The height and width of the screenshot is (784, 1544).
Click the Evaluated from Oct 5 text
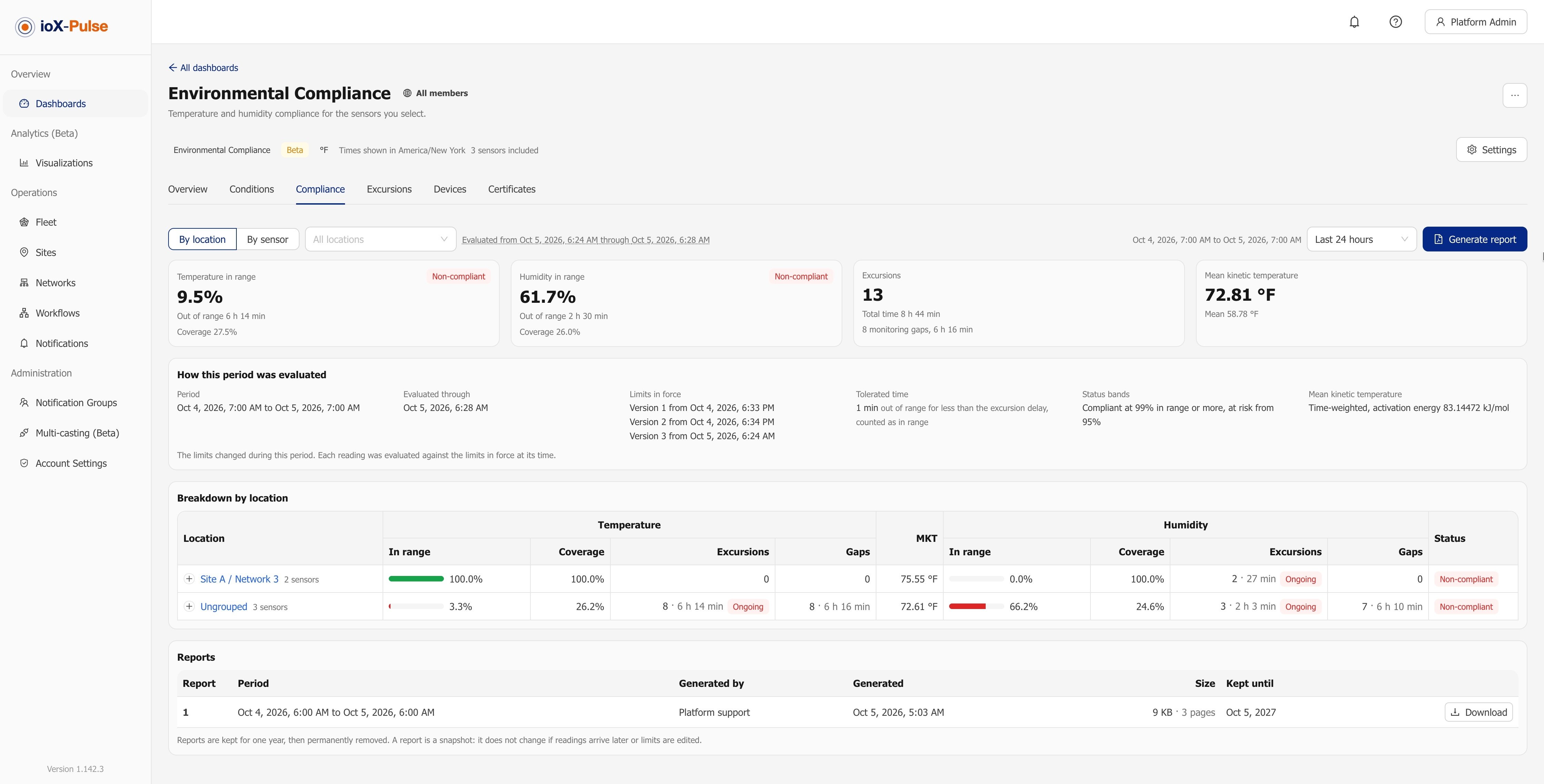pyautogui.click(x=586, y=240)
